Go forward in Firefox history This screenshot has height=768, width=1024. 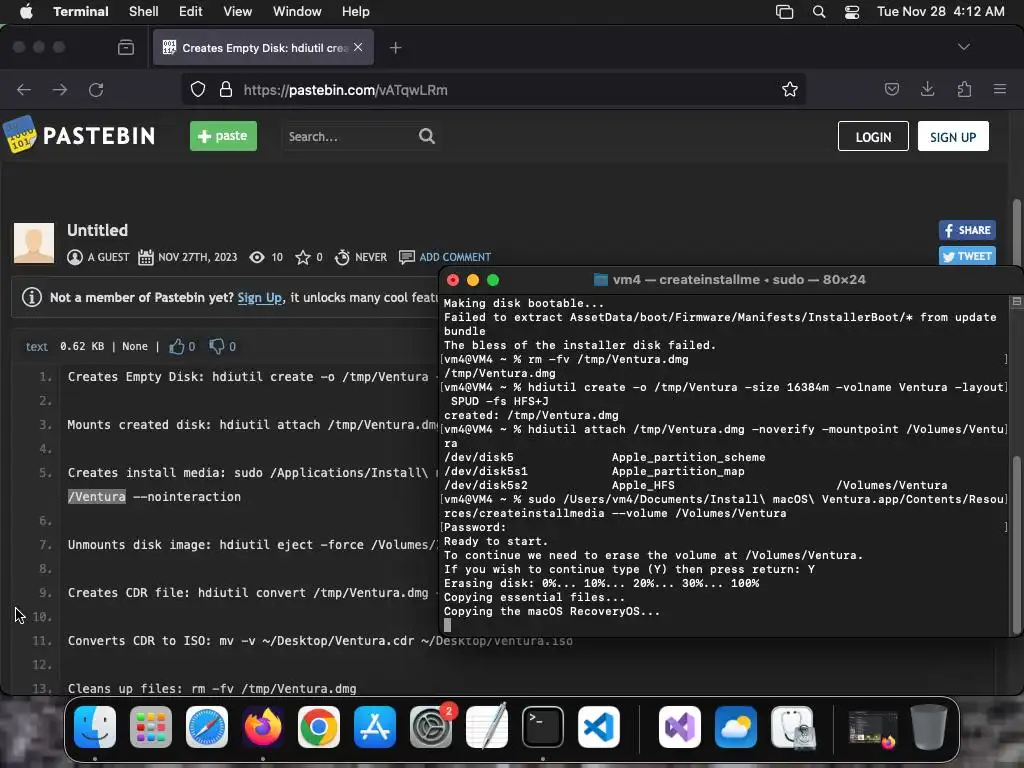point(60,90)
